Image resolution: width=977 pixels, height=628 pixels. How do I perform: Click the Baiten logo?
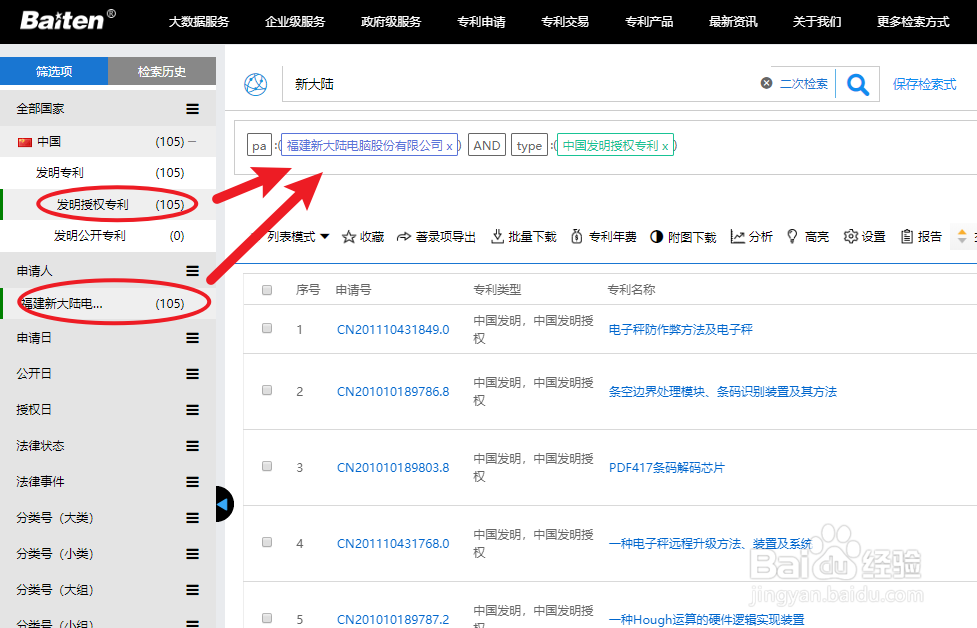[67, 21]
